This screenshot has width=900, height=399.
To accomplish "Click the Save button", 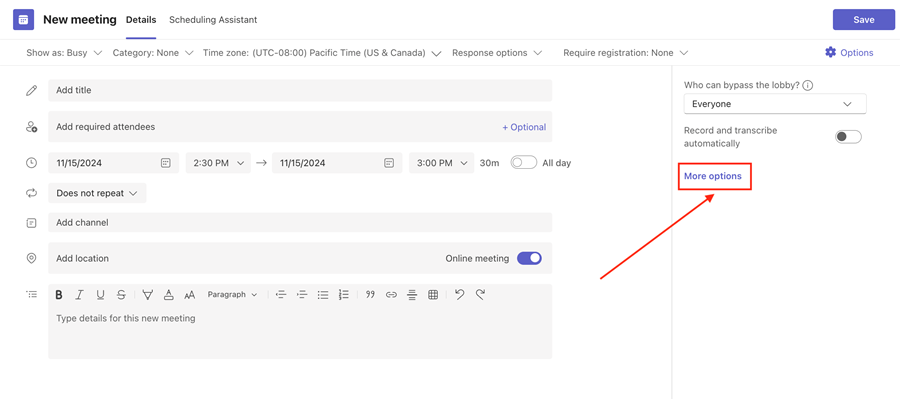I will [863, 20].
